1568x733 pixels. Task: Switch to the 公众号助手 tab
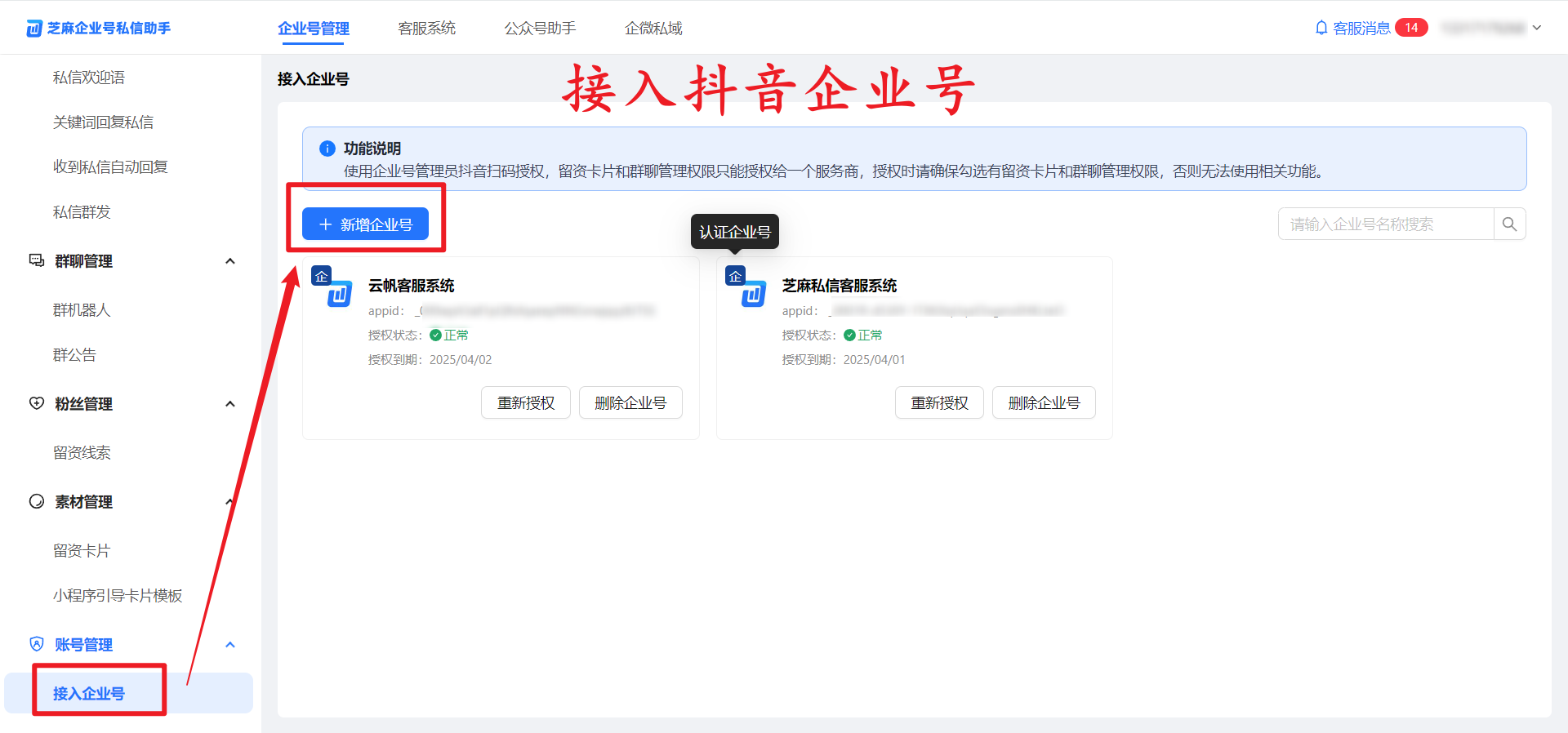click(x=540, y=29)
